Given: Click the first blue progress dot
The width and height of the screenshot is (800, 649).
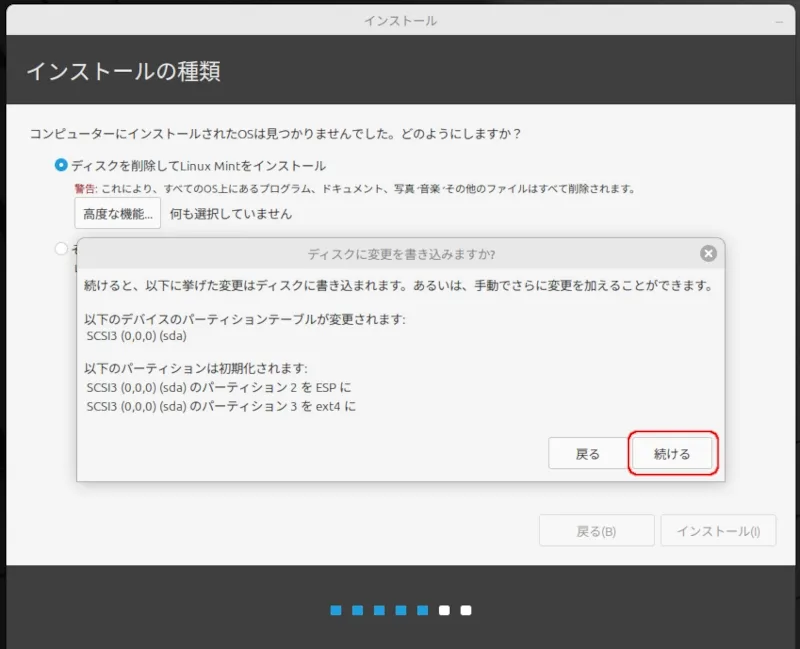Looking at the screenshot, I should (x=336, y=610).
